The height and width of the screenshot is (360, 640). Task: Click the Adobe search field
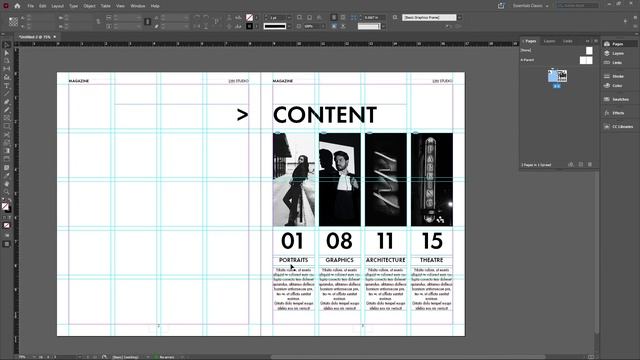(x=578, y=6)
